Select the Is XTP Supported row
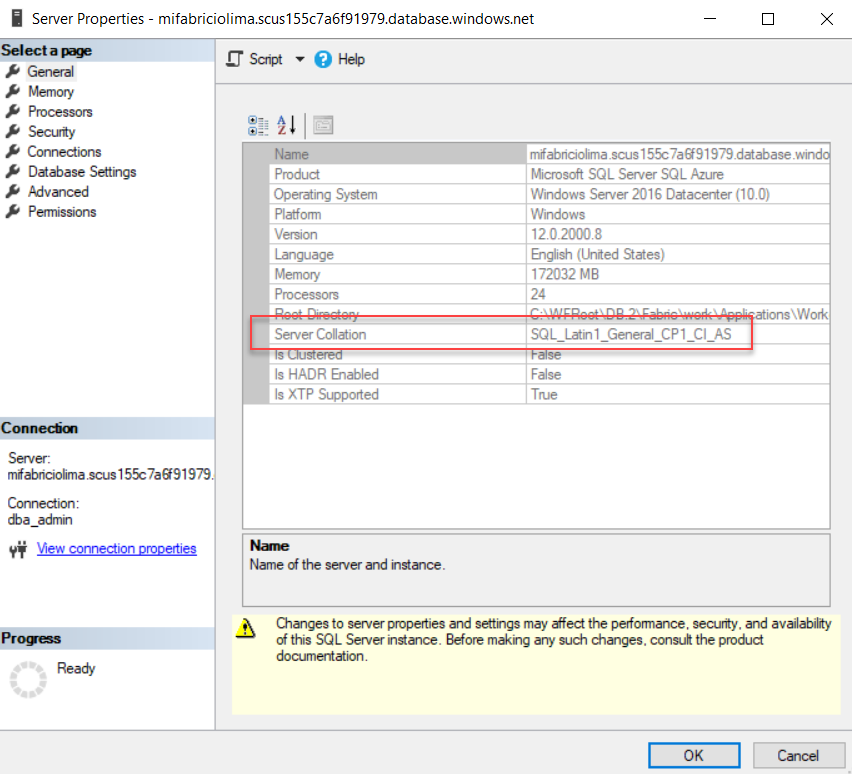852x774 pixels. (x=326, y=395)
